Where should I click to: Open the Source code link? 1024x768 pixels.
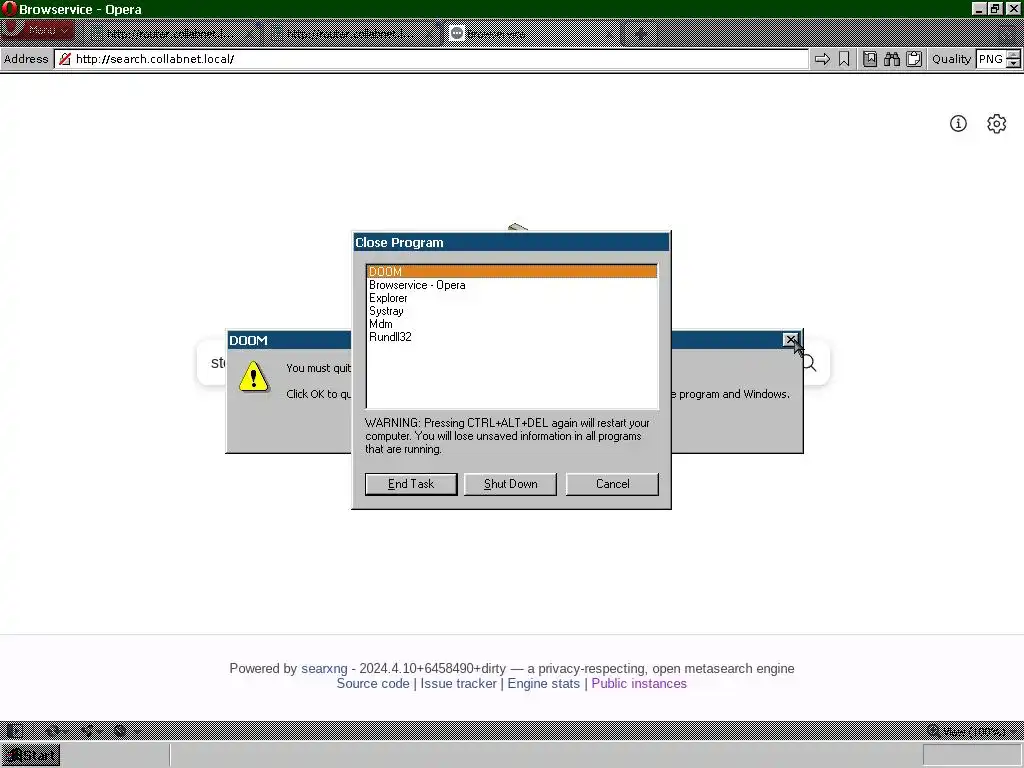click(373, 684)
